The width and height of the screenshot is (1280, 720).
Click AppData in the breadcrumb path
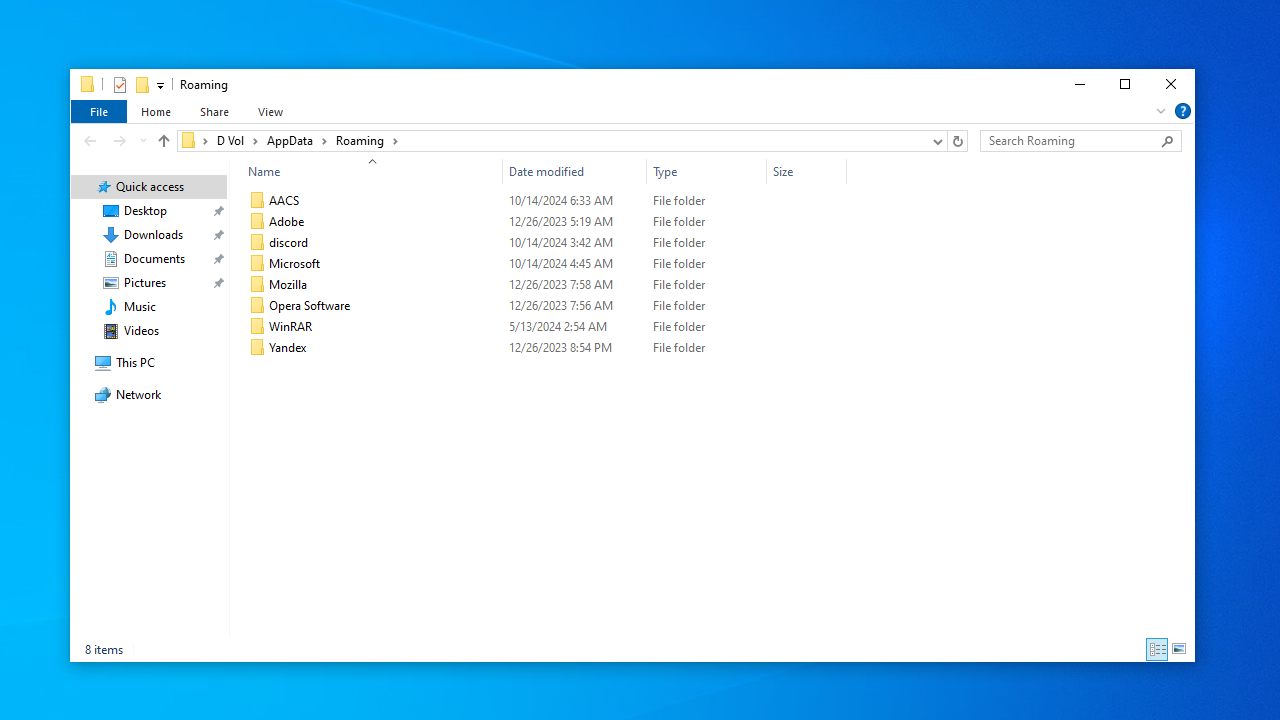coord(289,141)
